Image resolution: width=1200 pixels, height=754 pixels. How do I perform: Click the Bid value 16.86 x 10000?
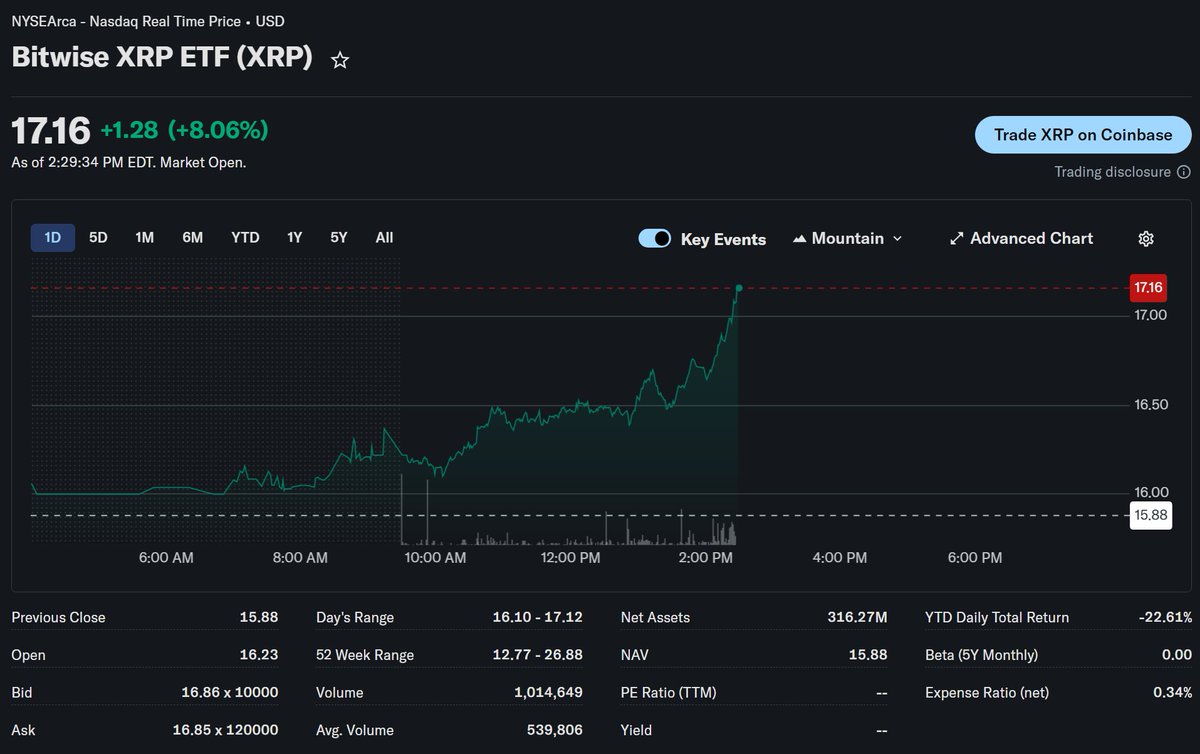[x=229, y=692]
